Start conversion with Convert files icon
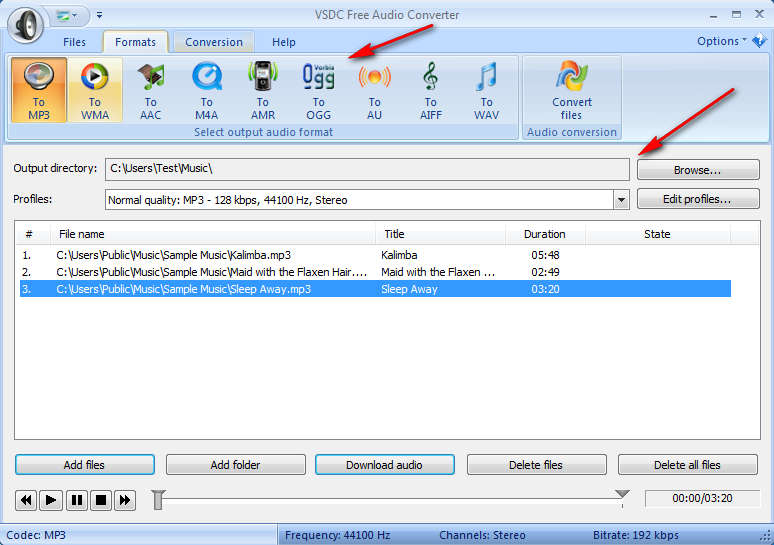Viewport: 774px width, 545px height. pos(572,91)
